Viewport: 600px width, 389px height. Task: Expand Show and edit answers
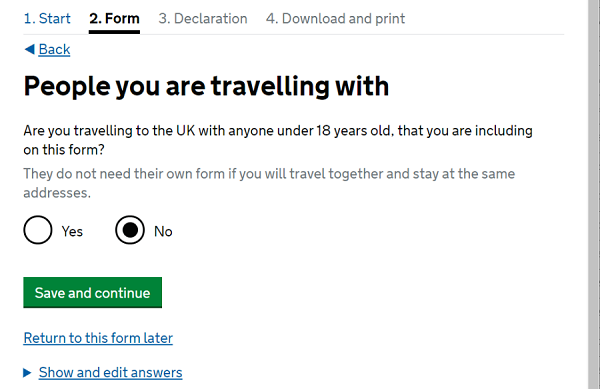tap(111, 373)
